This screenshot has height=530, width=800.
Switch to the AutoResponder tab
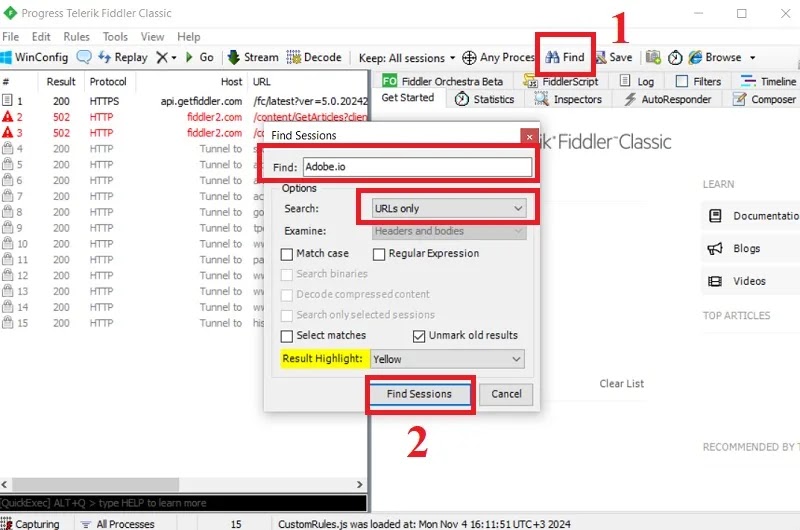tap(668, 99)
